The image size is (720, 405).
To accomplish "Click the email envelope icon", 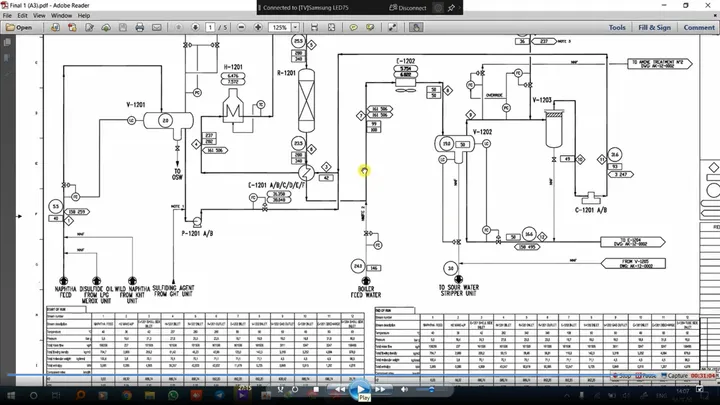I will [157, 28].
